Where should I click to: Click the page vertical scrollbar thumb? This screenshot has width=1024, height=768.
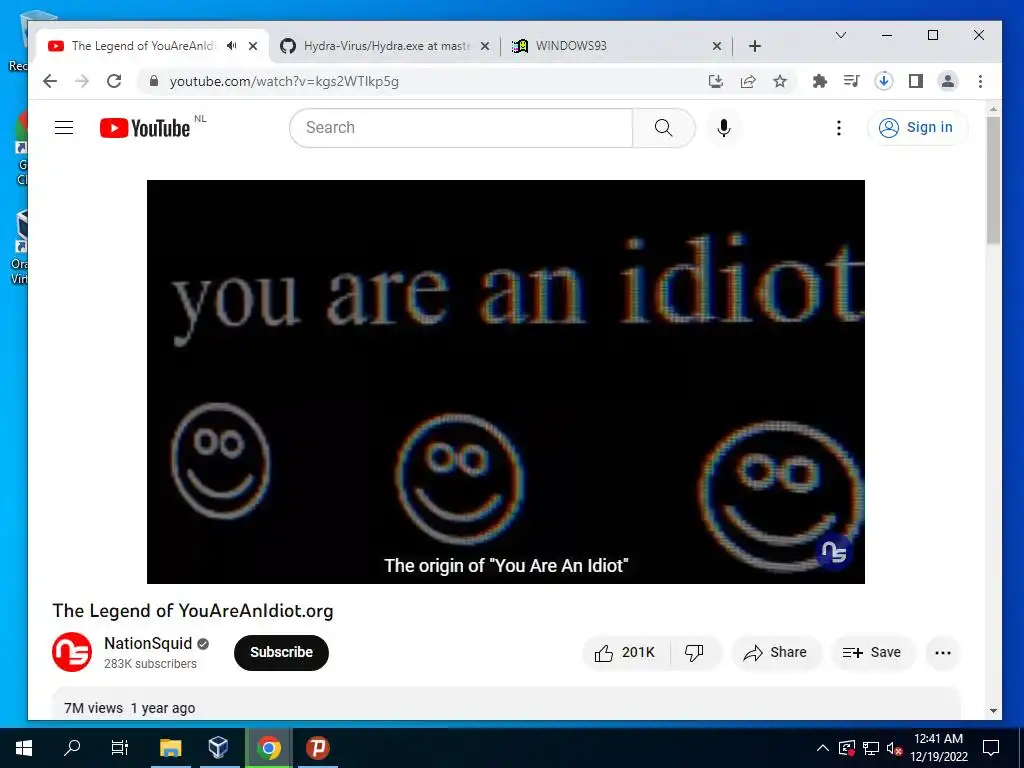point(993,180)
